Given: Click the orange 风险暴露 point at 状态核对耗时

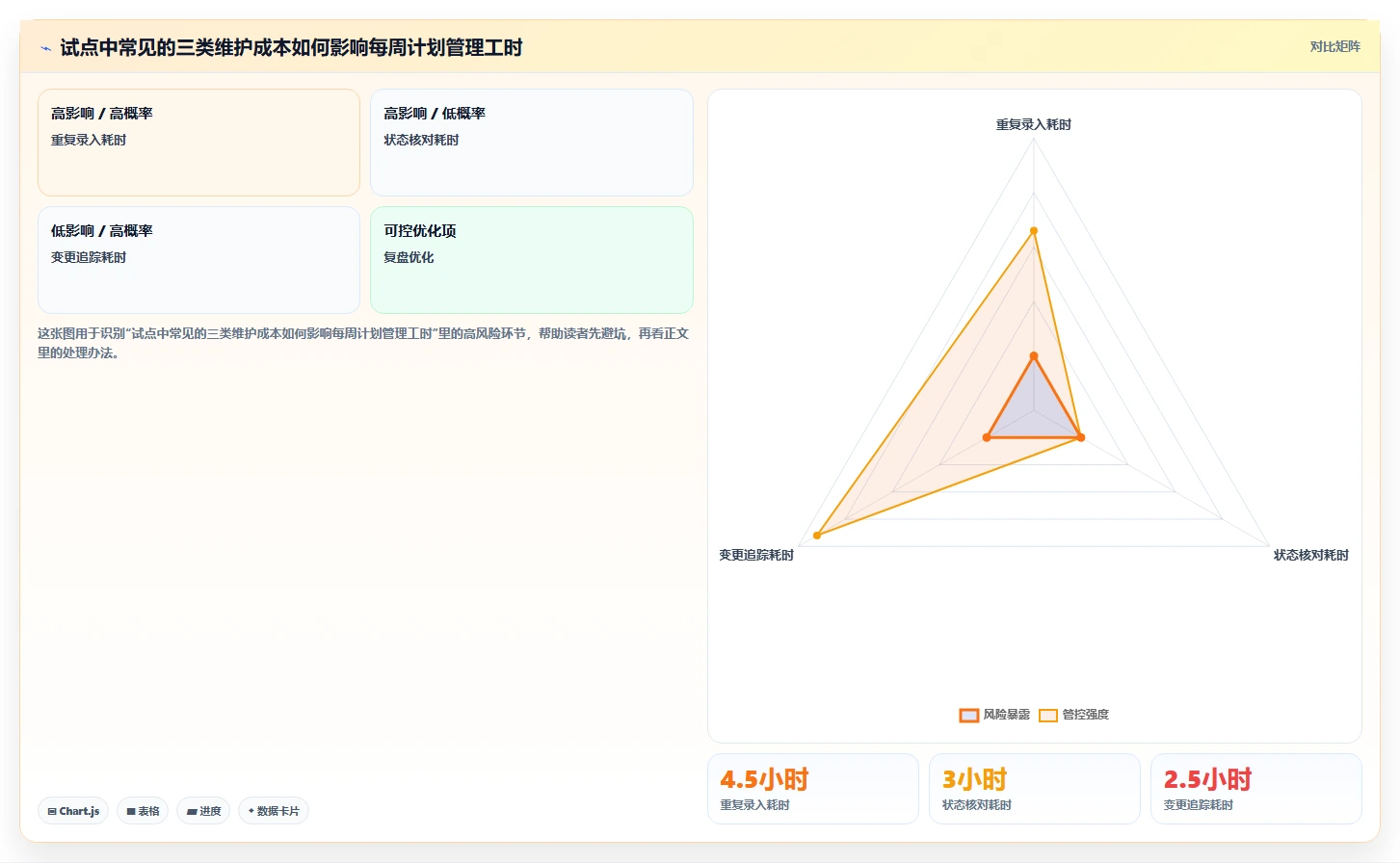Looking at the screenshot, I should tap(1081, 437).
